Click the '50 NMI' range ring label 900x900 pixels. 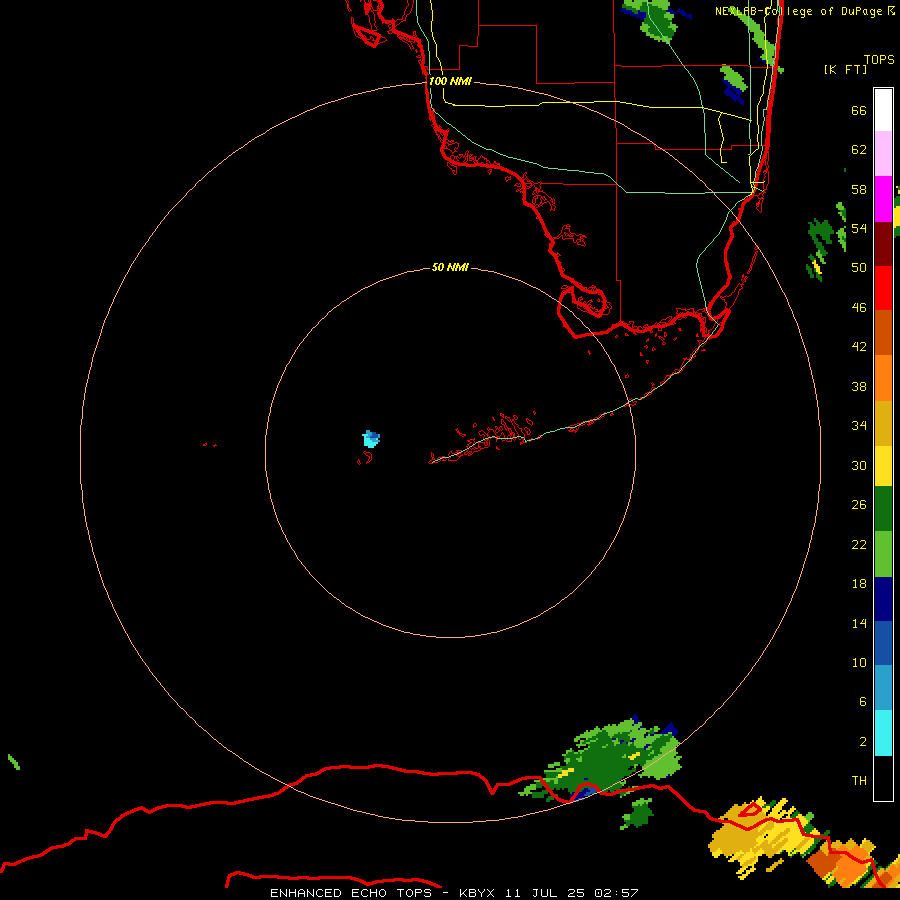(450, 267)
